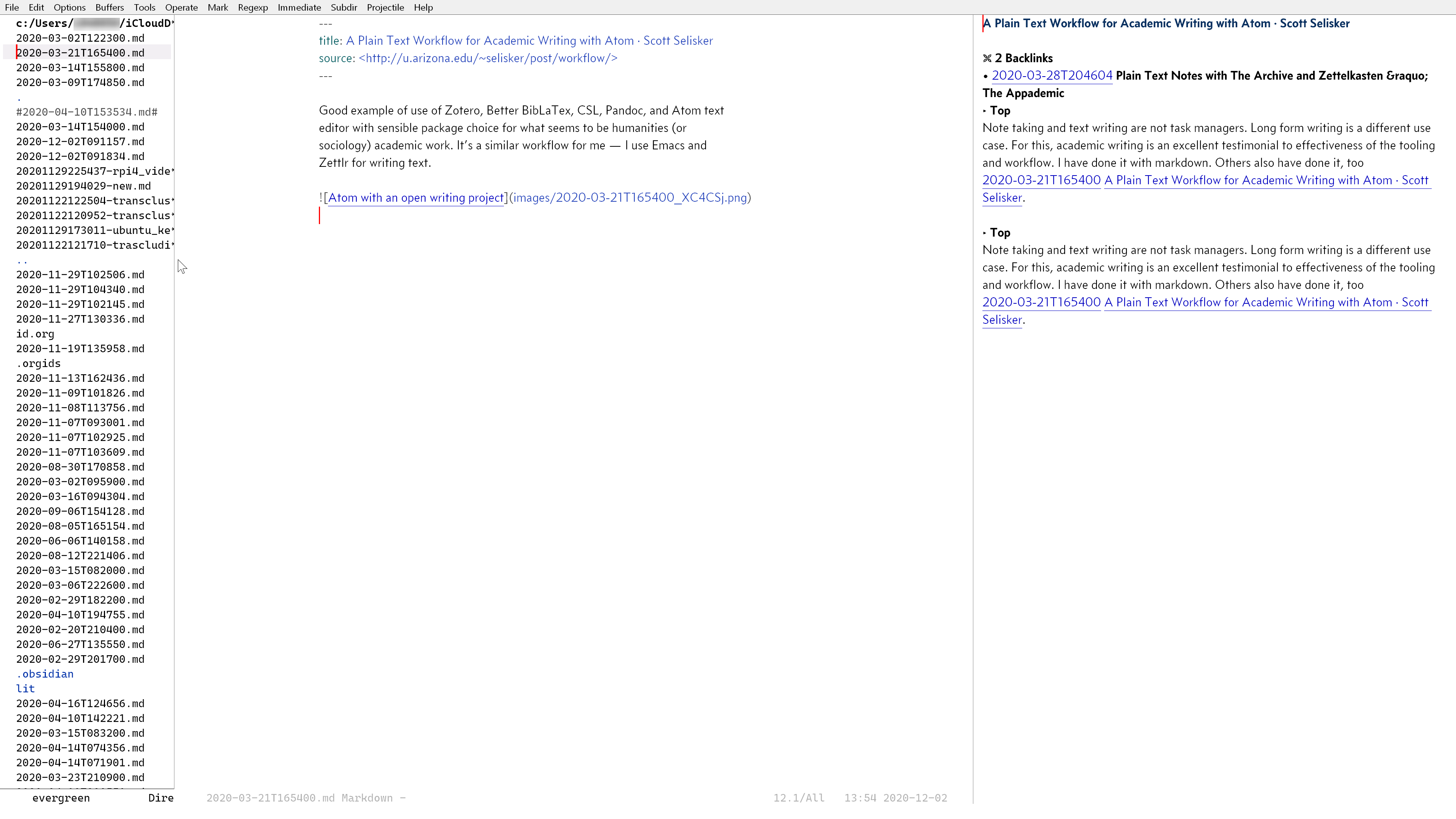Click the images/2020-03-21T165400_XC4CSj.png path
Viewport: 1456px width, 819px height.
[630, 198]
